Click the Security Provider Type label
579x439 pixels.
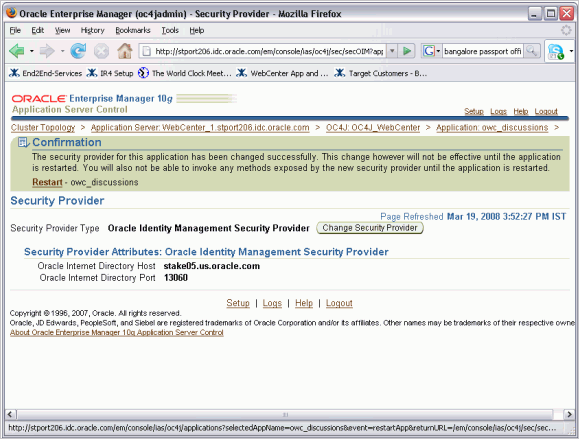point(55,228)
